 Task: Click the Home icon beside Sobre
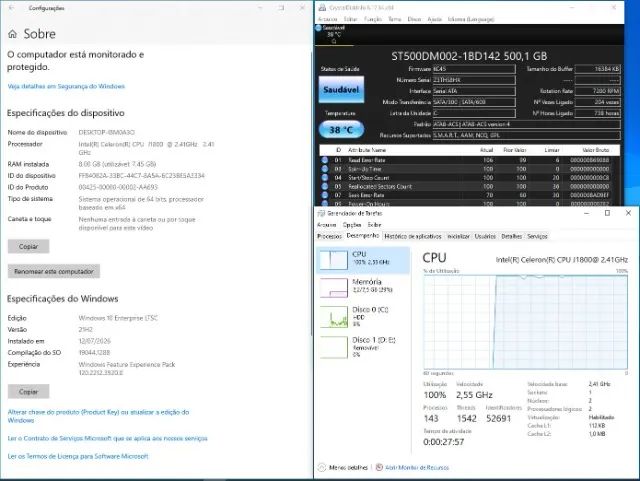13,34
